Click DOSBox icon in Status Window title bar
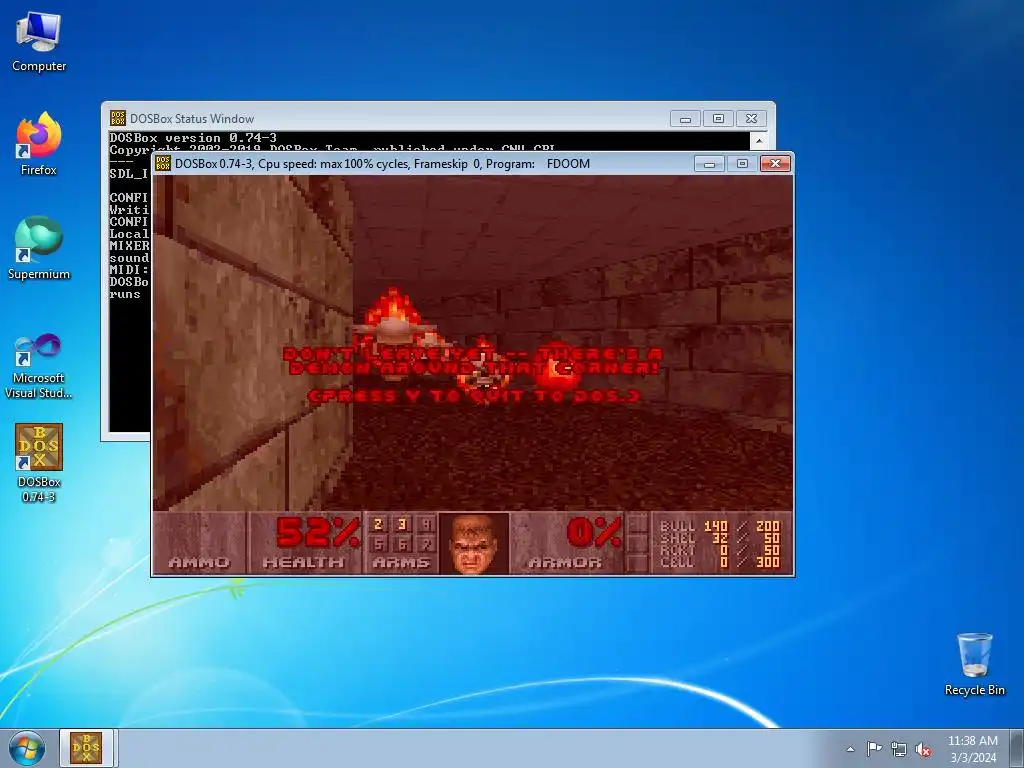Image resolution: width=1024 pixels, height=768 pixels. coord(118,118)
